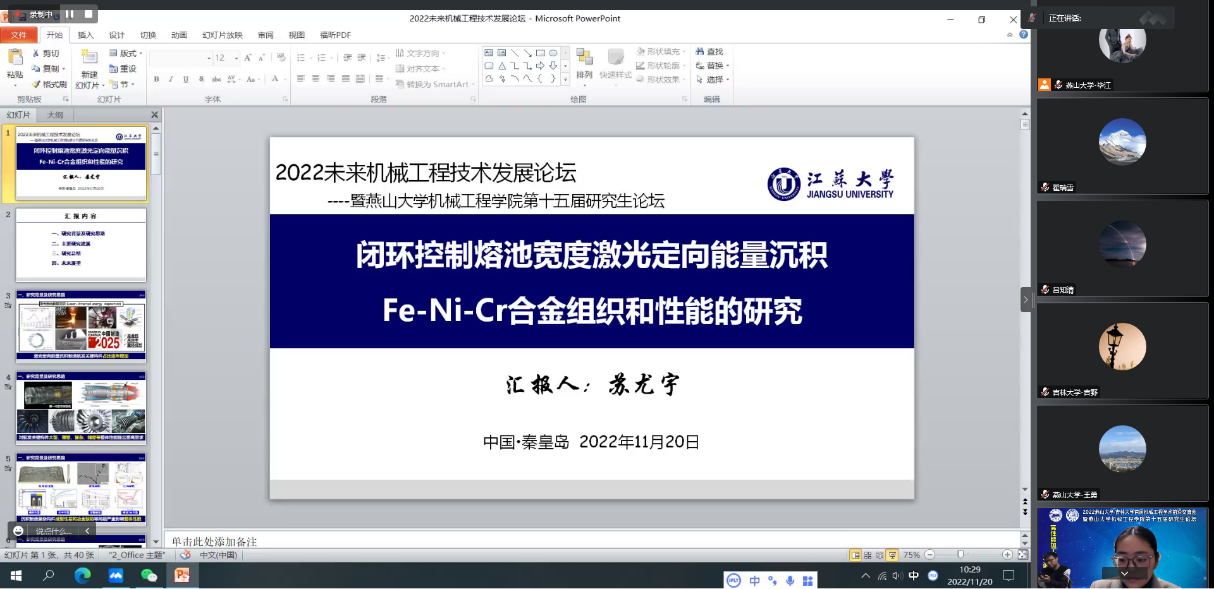Switch to the Outline (大纲) pane tab

pos(55,115)
